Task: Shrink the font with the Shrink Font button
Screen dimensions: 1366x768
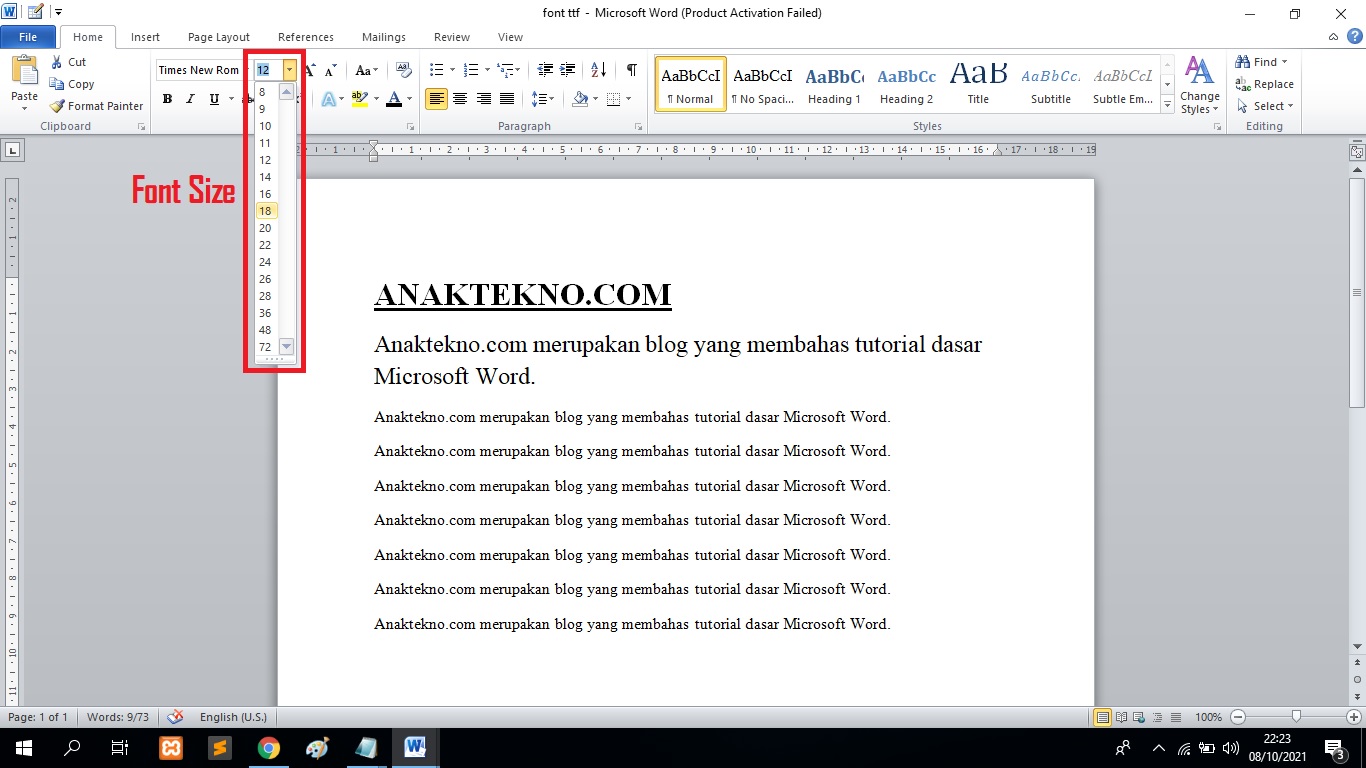Action: click(x=331, y=70)
